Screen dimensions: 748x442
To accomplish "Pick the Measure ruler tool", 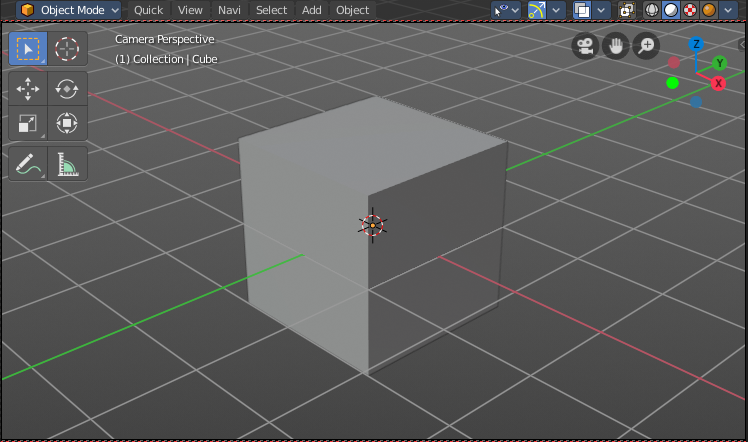I will (67, 164).
